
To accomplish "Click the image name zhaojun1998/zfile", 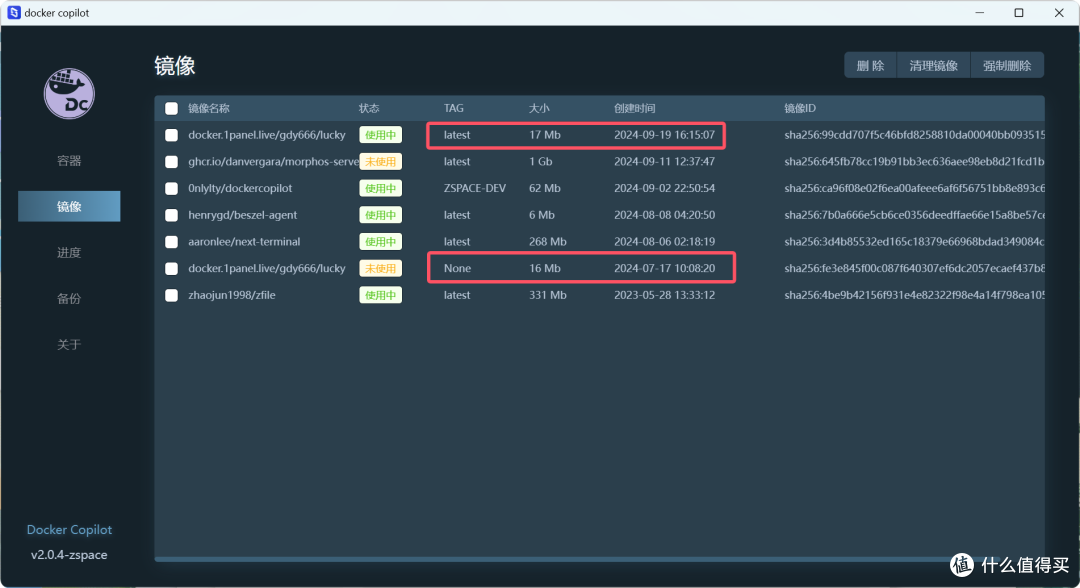I will click(231, 295).
